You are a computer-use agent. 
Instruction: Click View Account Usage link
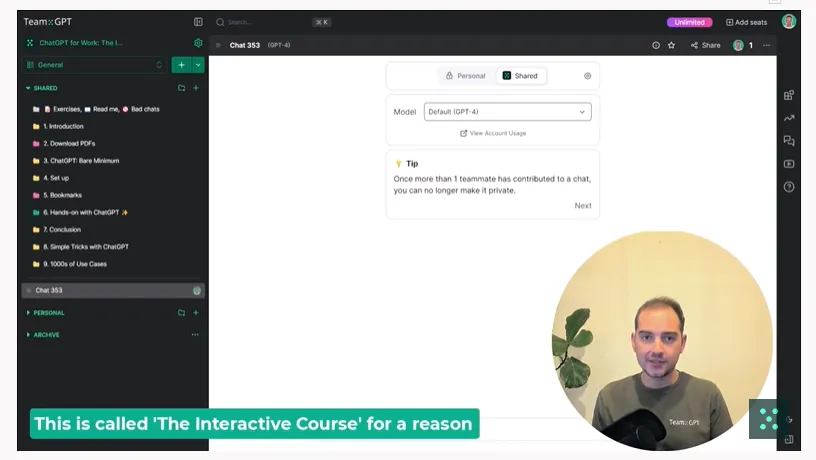(493, 133)
